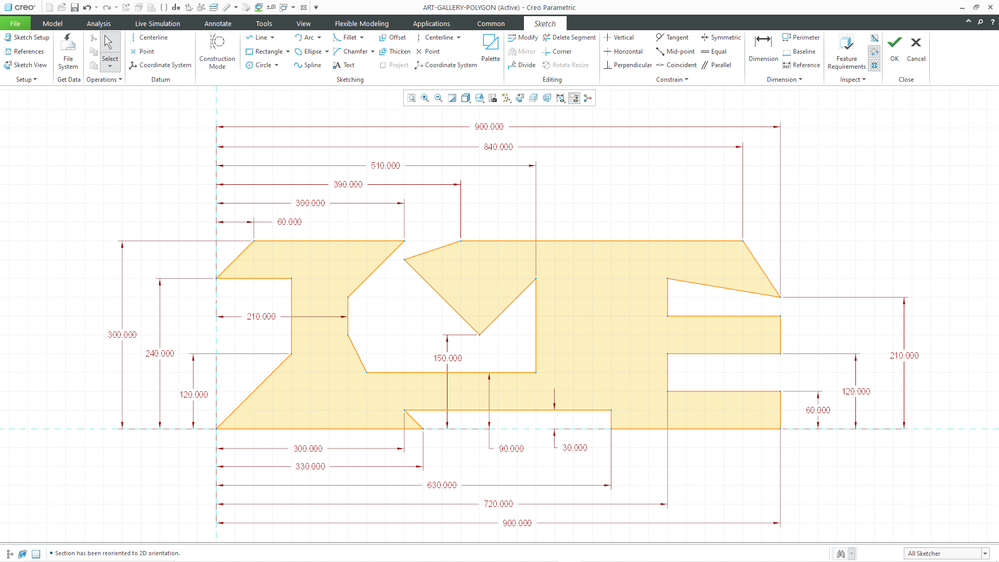Open the All Sketcher filter combo box
This screenshot has width=999, height=562.
click(946, 553)
